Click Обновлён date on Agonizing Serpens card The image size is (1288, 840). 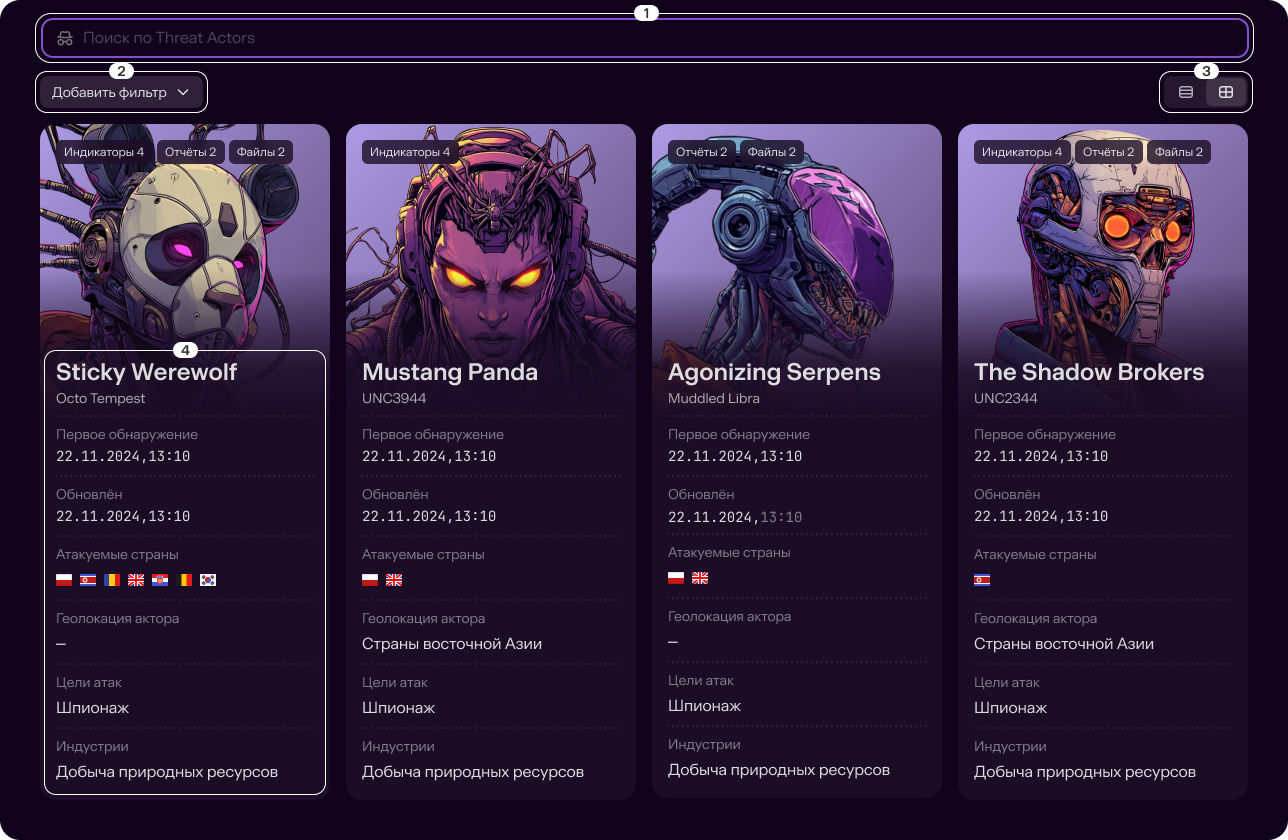tap(735, 516)
